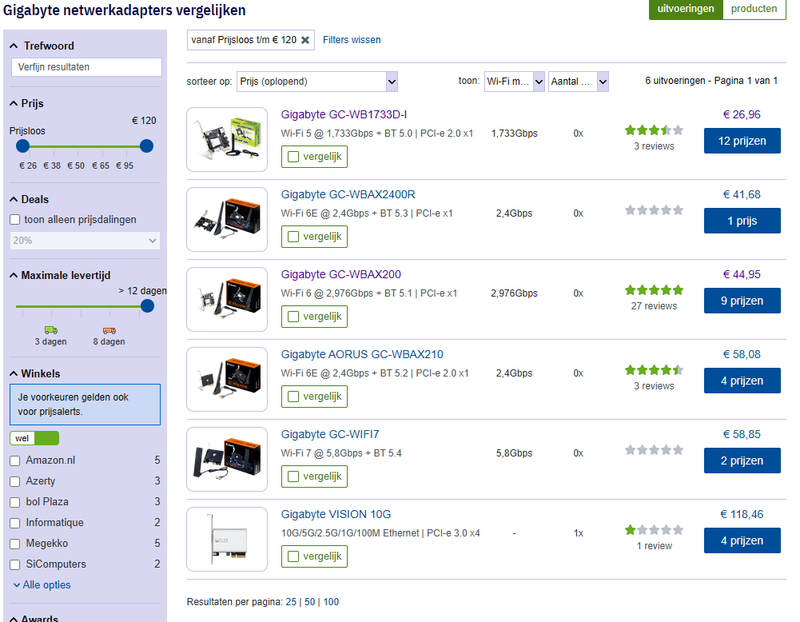View '1 prijs' for GC-WBAX2400R
The height and width of the screenshot is (622, 800).
[x=742, y=221]
